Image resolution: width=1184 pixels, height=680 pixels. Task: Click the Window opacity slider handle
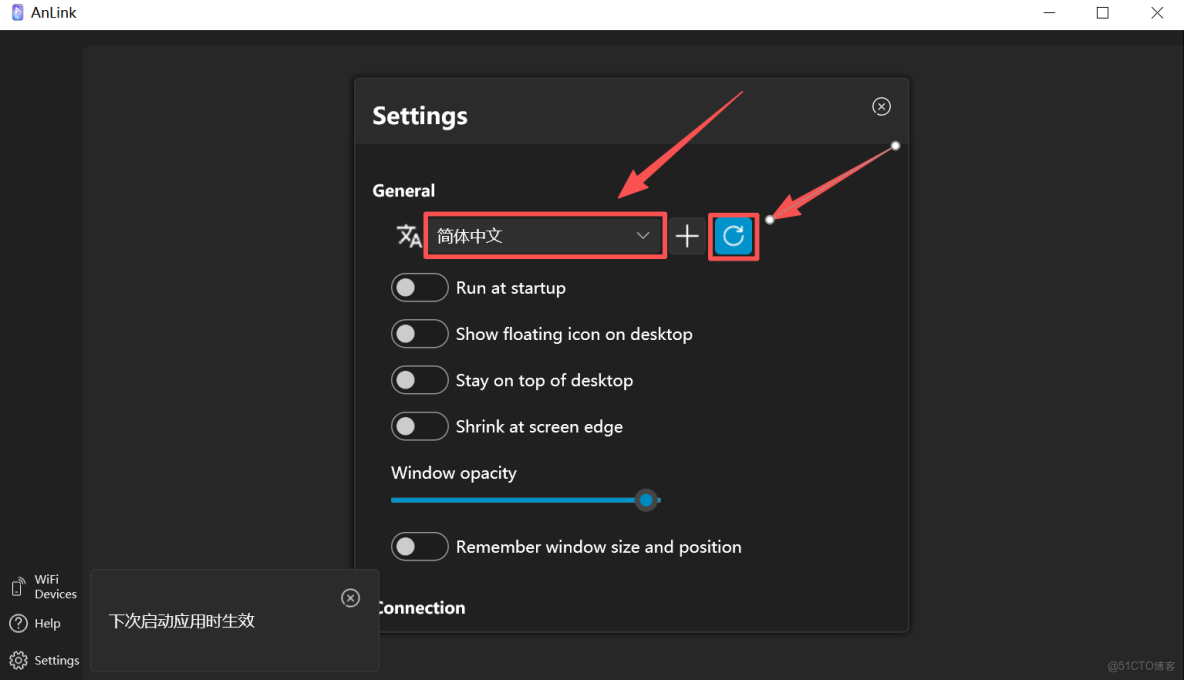647,500
